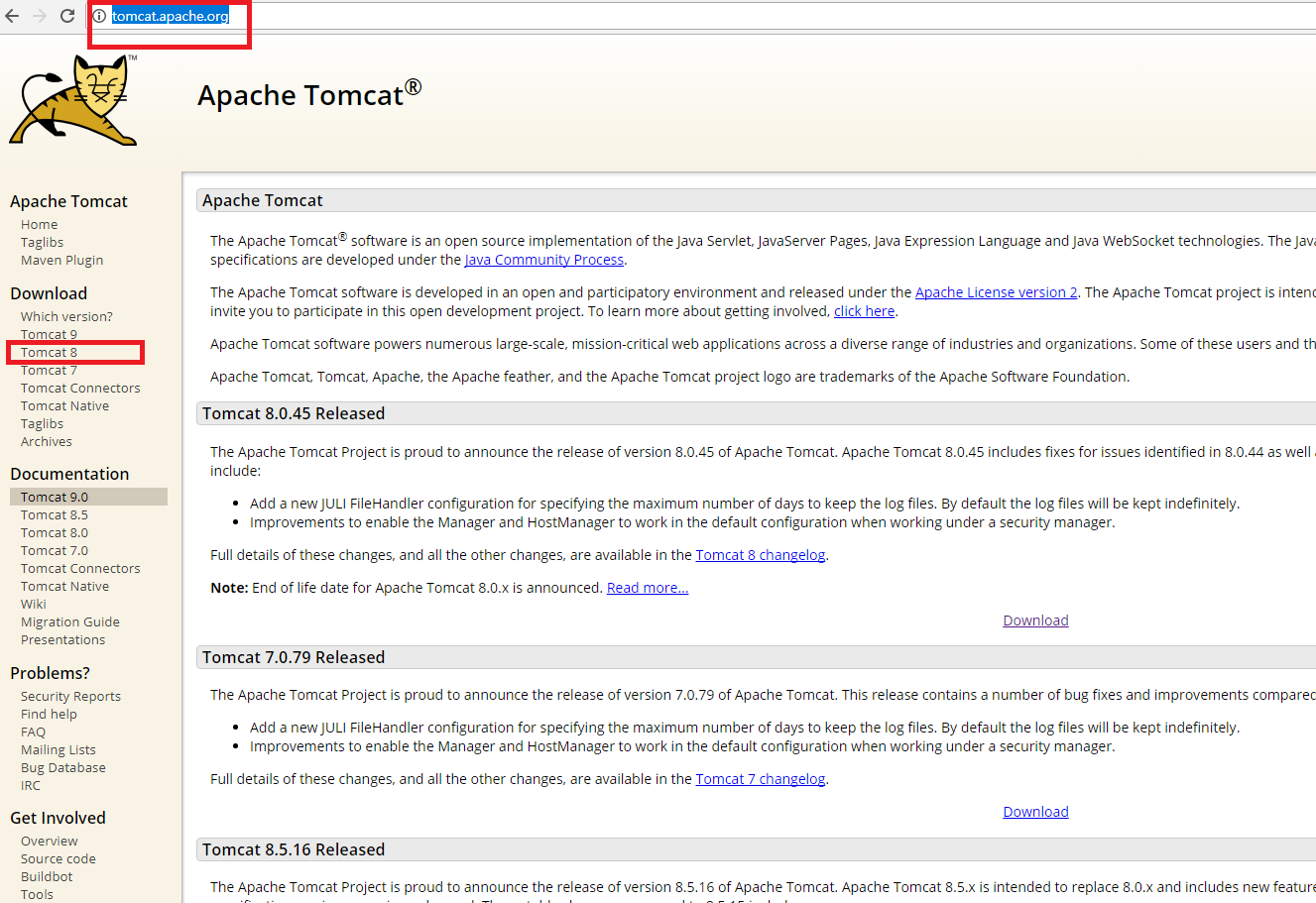Click the browser back arrow
The width and height of the screenshot is (1316, 903).
(x=12, y=16)
